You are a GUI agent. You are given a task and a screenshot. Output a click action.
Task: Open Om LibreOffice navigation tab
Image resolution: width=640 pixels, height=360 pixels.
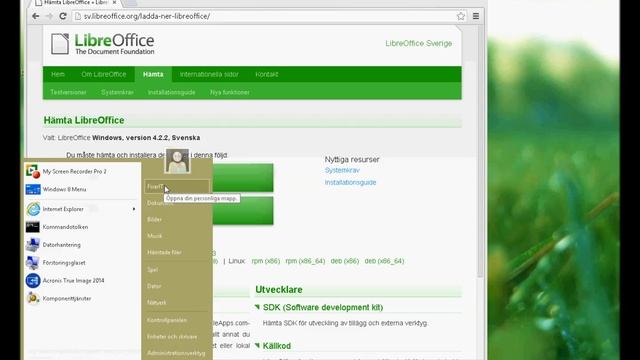104,74
